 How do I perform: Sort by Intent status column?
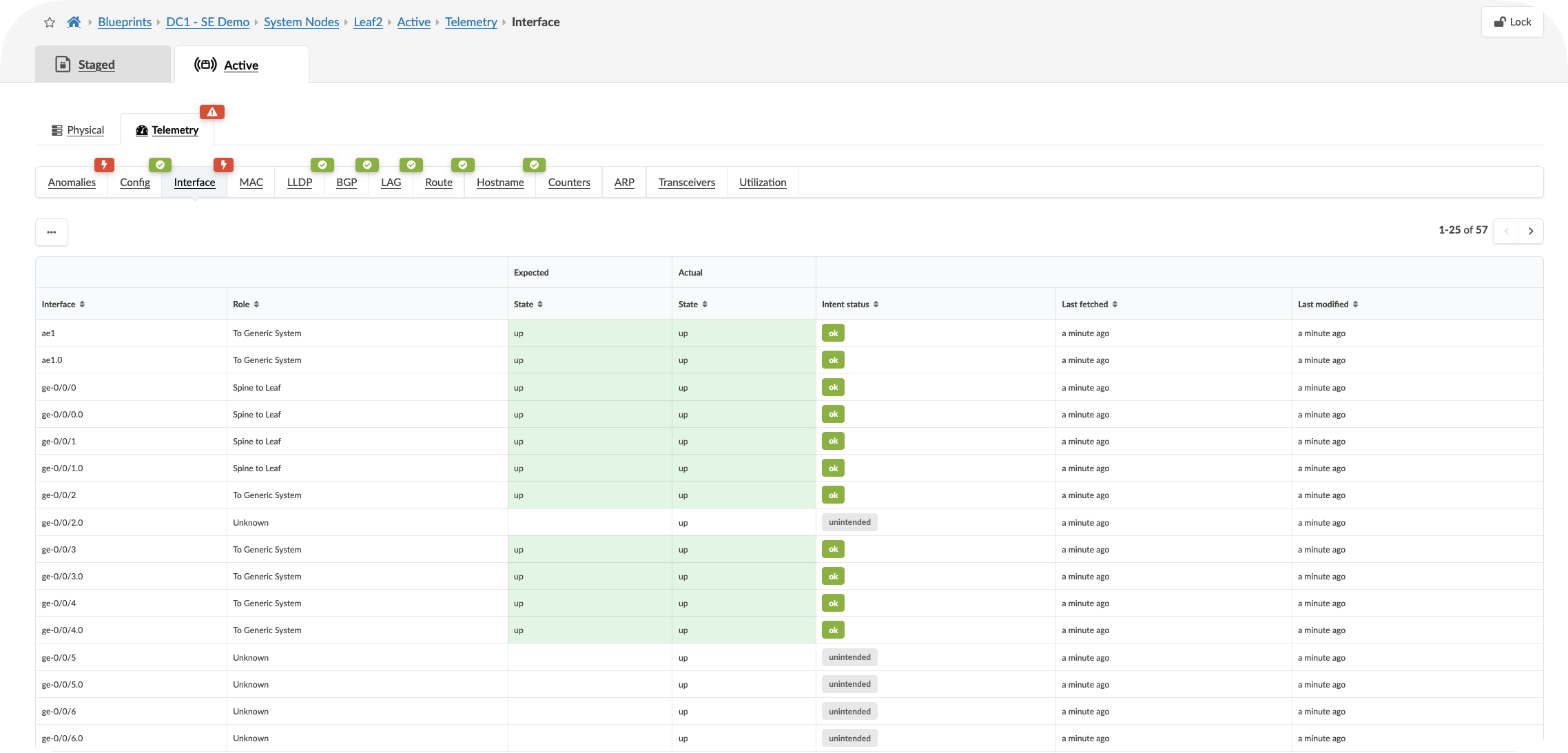(876, 305)
